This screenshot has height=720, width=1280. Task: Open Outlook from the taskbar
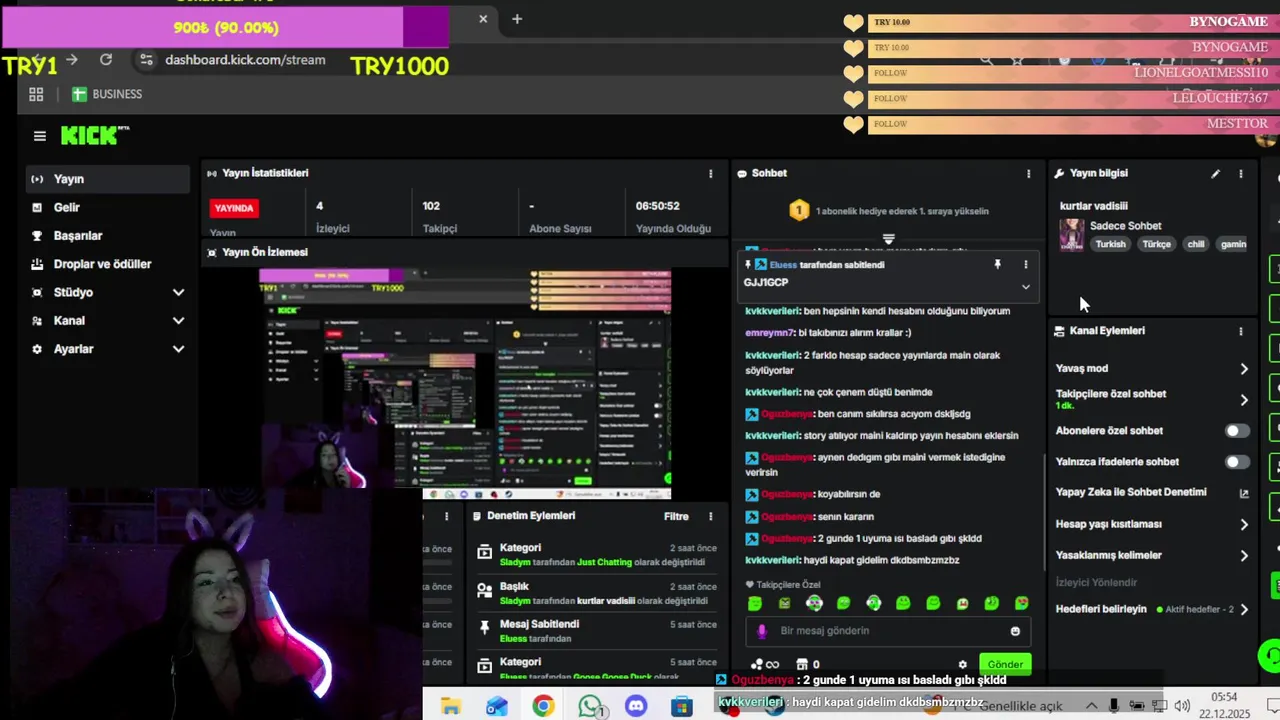tap(497, 706)
